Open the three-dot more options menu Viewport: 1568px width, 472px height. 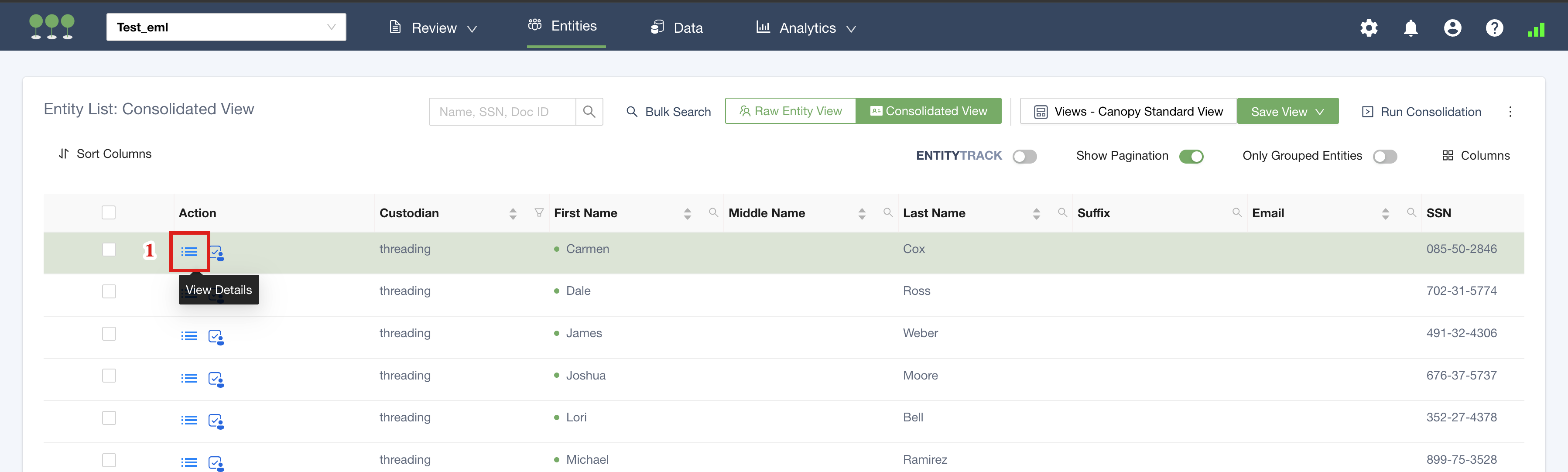click(1510, 111)
